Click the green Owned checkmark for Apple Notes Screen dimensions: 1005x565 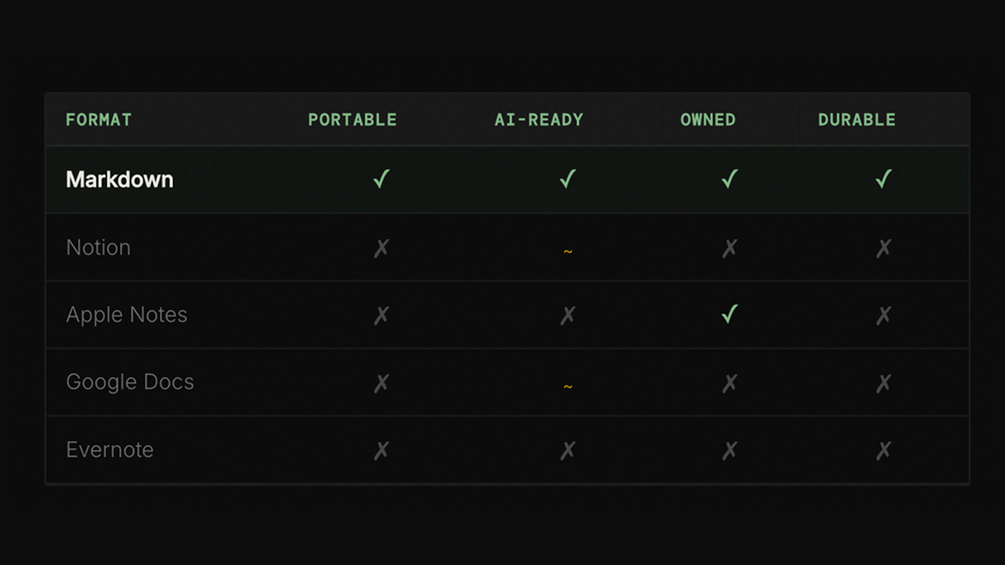(x=730, y=314)
